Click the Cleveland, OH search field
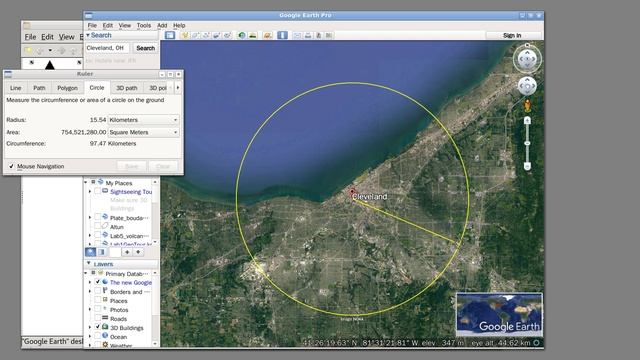The image size is (640, 360). (107, 48)
